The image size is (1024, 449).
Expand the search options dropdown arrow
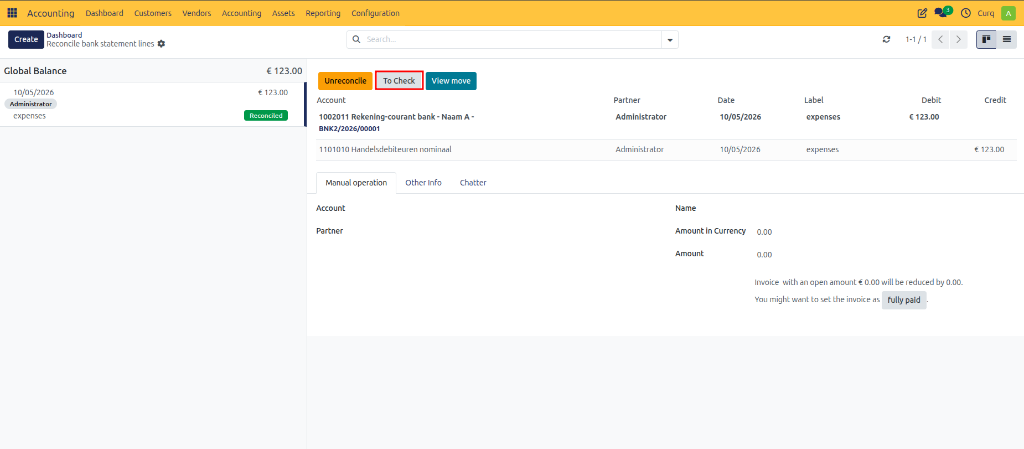669,40
